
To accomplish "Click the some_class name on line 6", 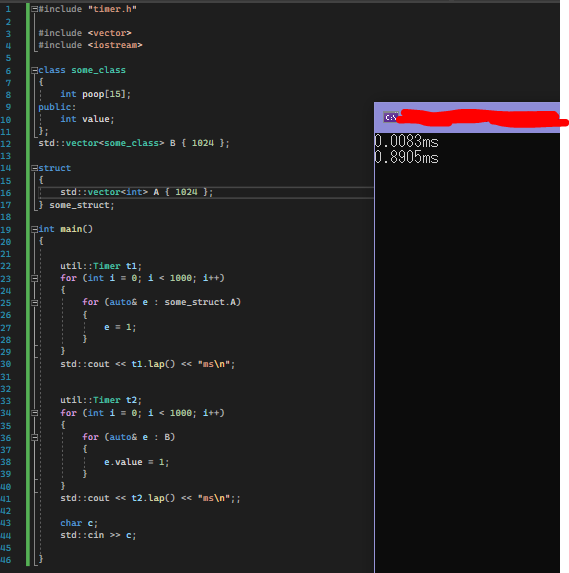I will (98, 70).
